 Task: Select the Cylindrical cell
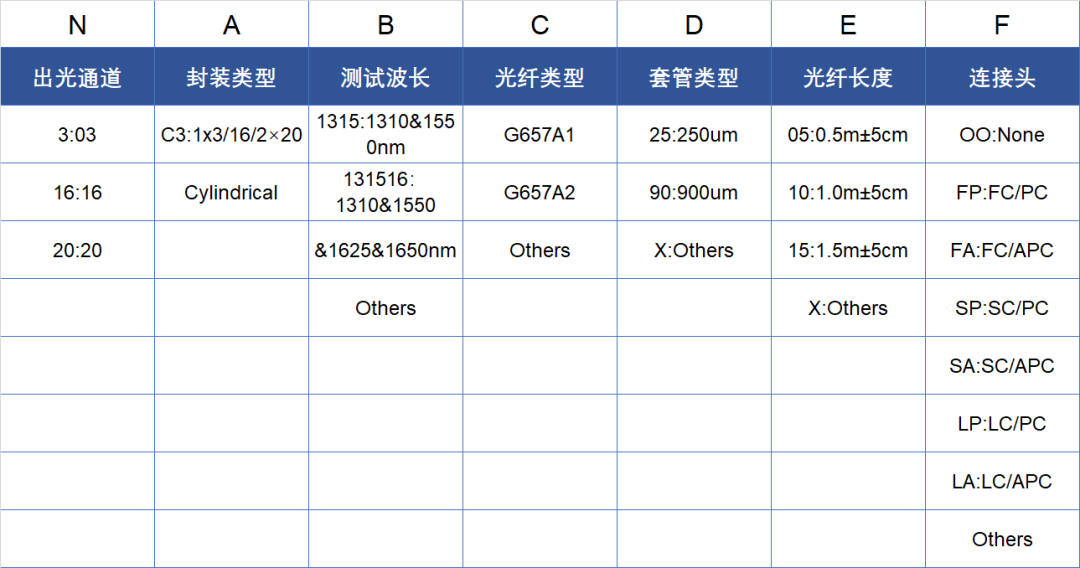point(231,193)
